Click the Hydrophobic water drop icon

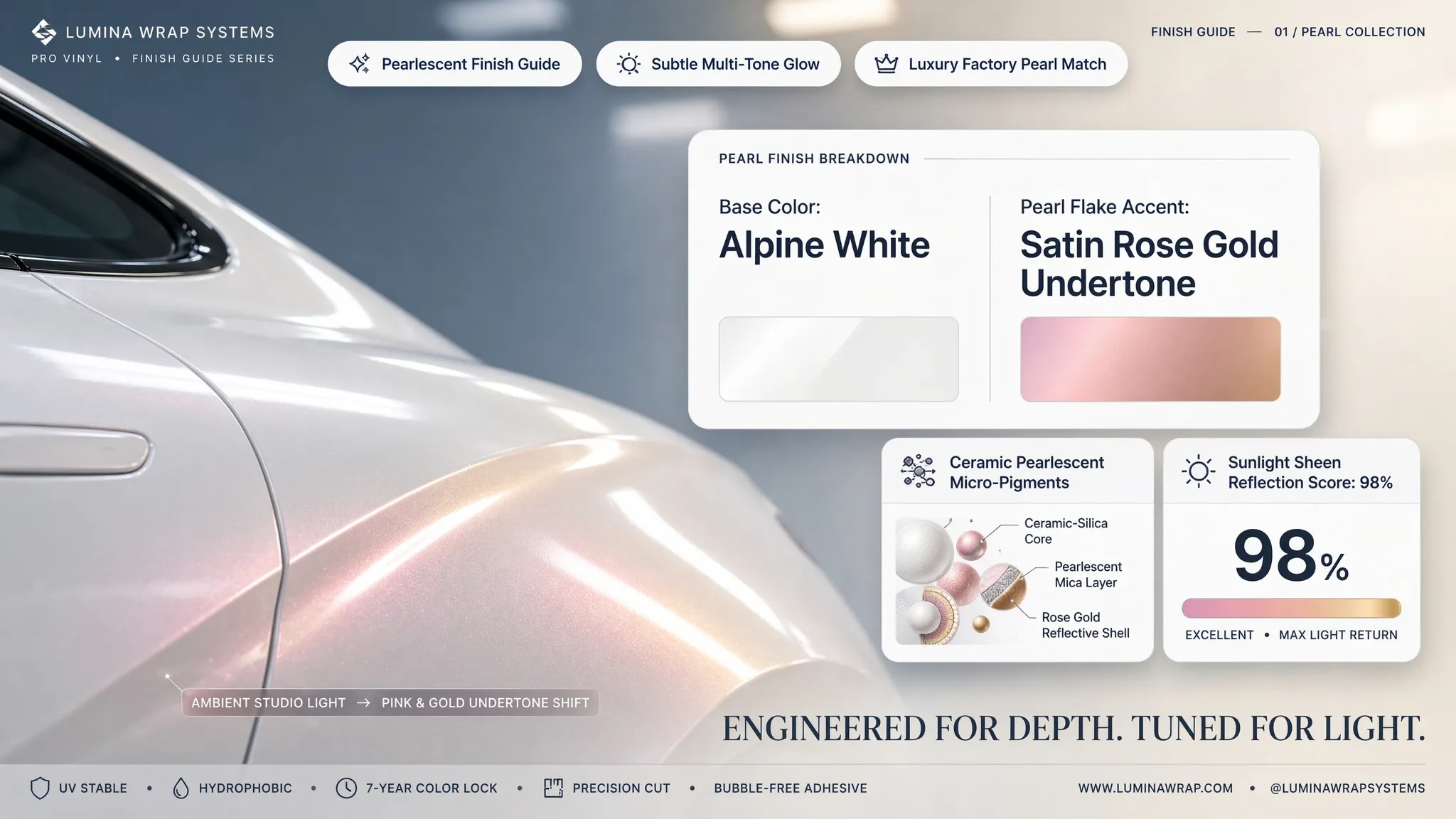click(181, 788)
